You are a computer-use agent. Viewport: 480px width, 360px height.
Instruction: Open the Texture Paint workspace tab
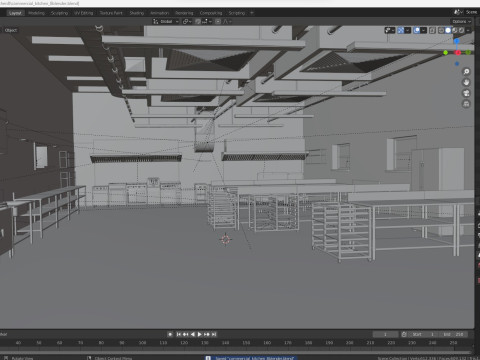111,13
